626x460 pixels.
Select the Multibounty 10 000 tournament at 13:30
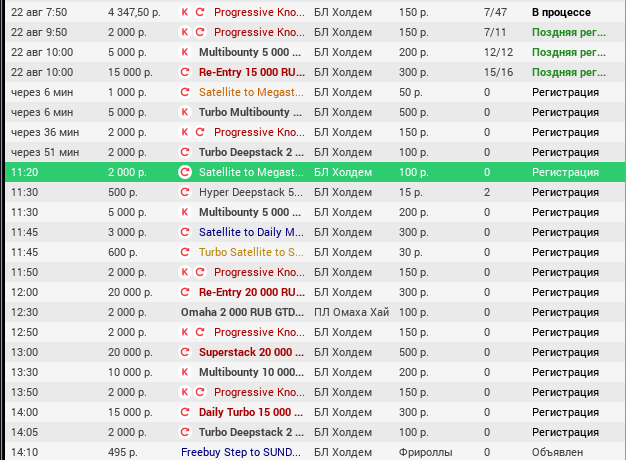(x=251, y=372)
